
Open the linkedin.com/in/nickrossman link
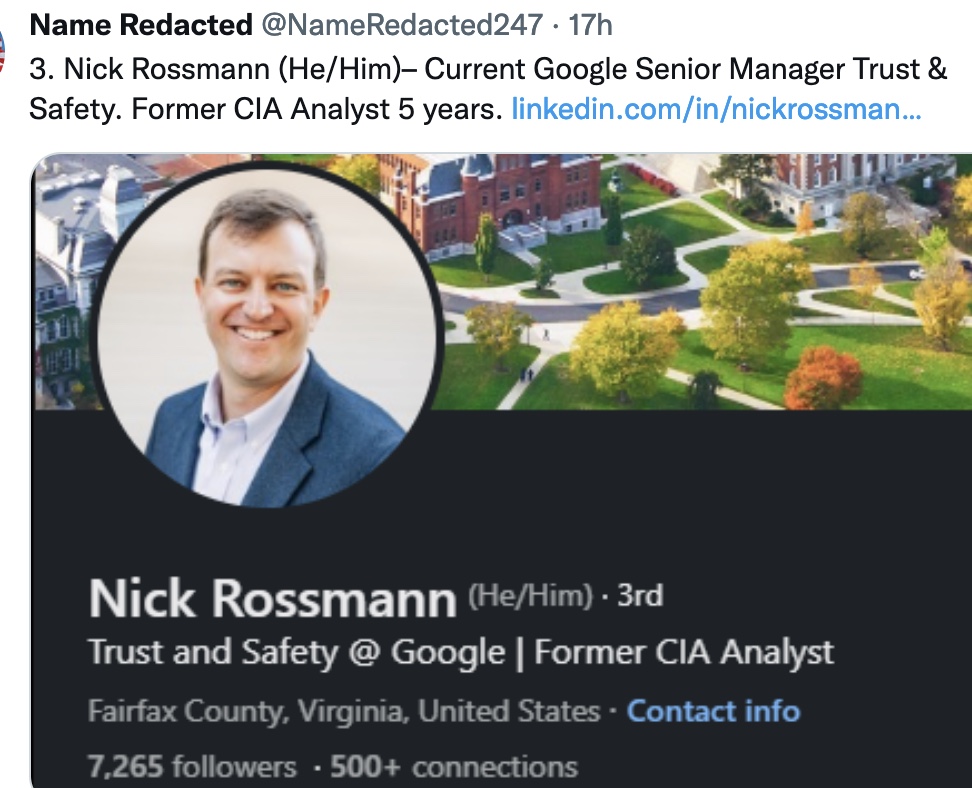716,108
